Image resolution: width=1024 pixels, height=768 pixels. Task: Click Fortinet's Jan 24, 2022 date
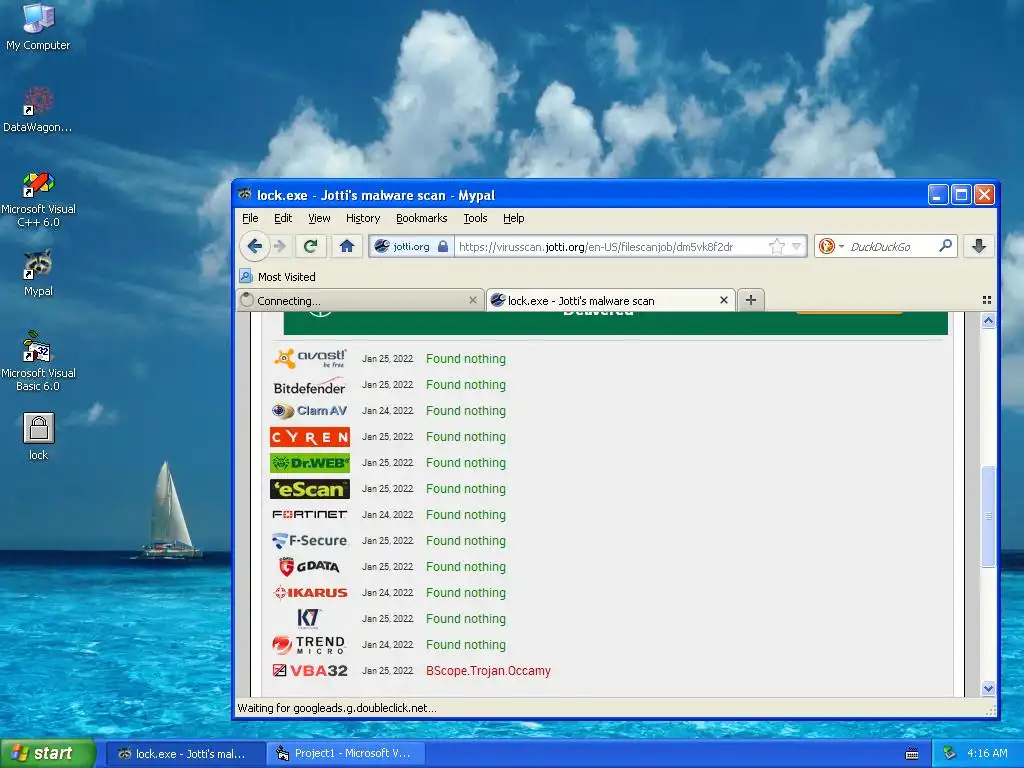pos(388,515)
